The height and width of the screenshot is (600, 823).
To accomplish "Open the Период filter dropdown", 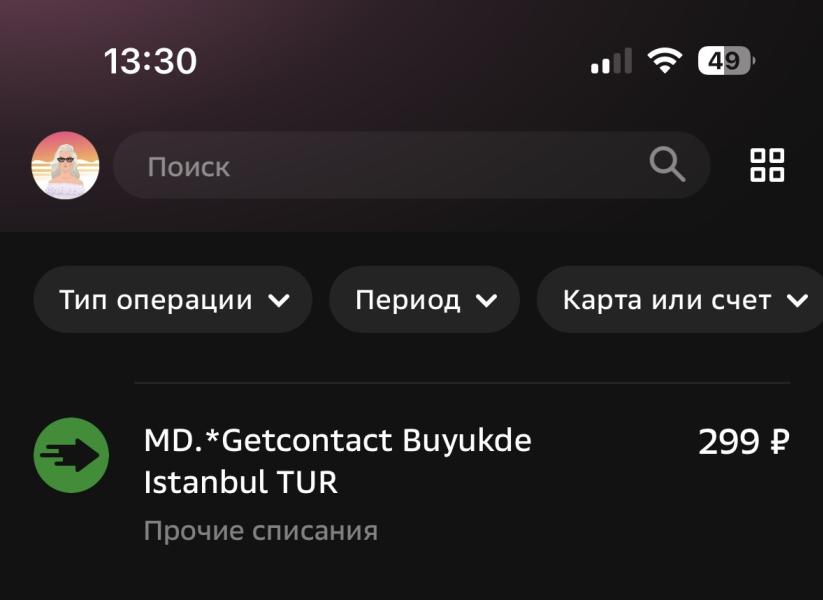I will (x=425, y=300).
